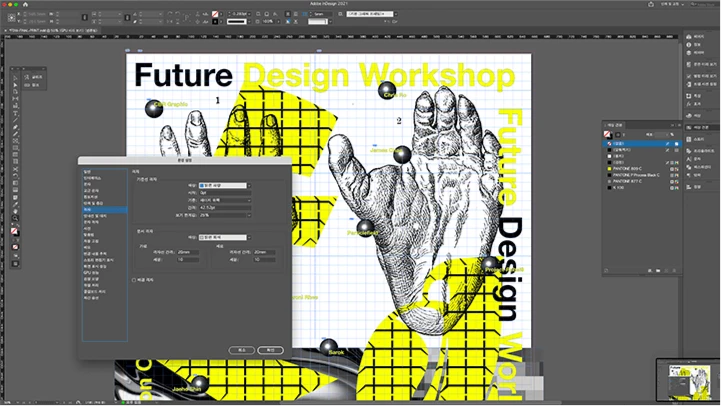Click the delete swatch trash icon

tap(674, 270)
